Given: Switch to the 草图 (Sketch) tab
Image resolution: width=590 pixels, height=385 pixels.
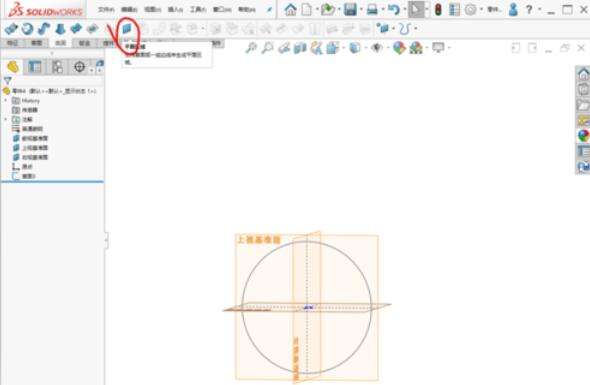Looking at the screenshot, I should click(x=36, y=43).
